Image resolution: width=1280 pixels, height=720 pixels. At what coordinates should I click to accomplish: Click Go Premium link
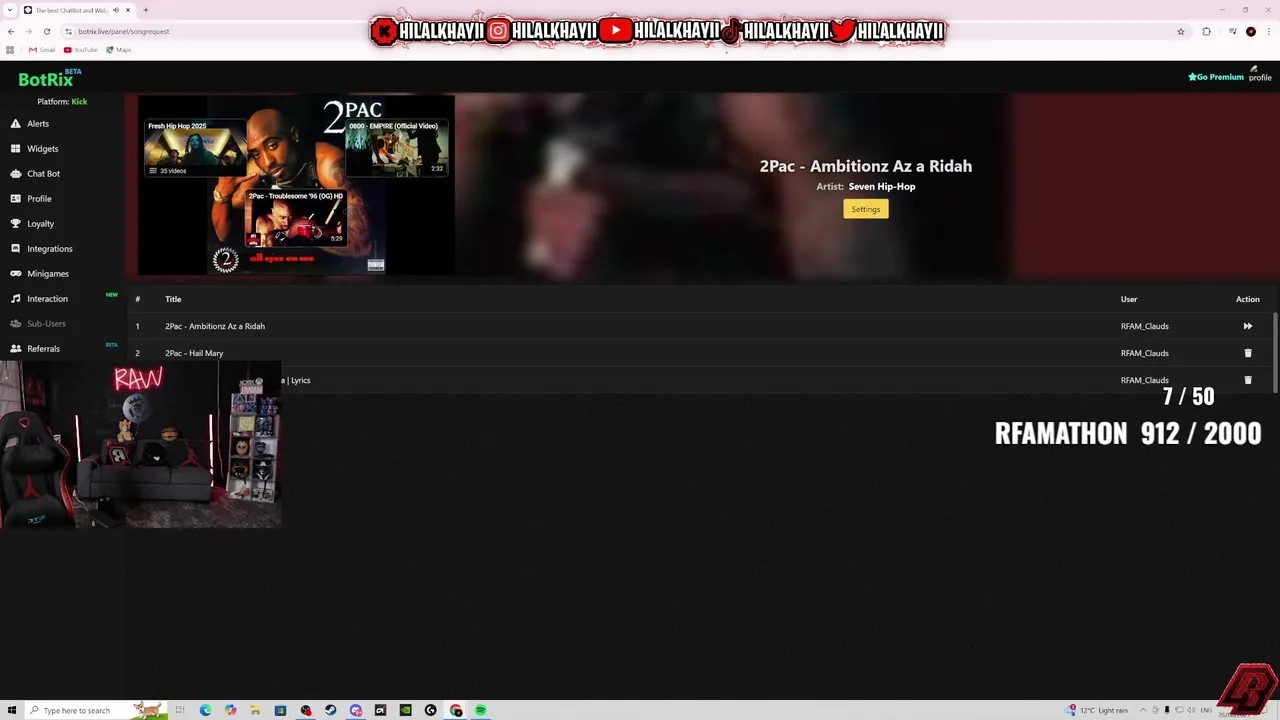(1216, 77)
